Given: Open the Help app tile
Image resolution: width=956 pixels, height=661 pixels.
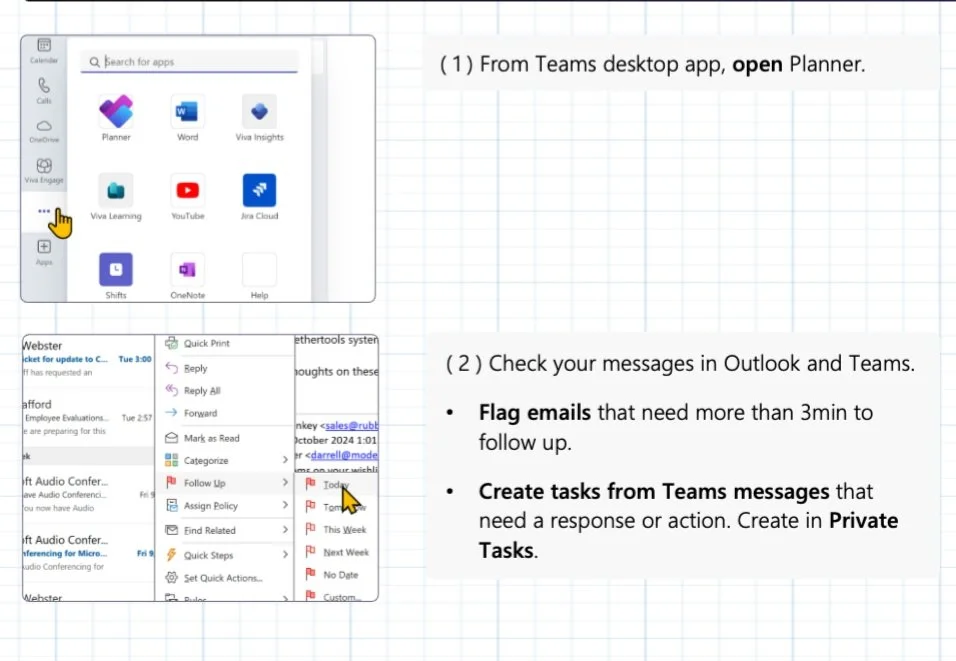Looking at the screenshot, I should 259,269.
